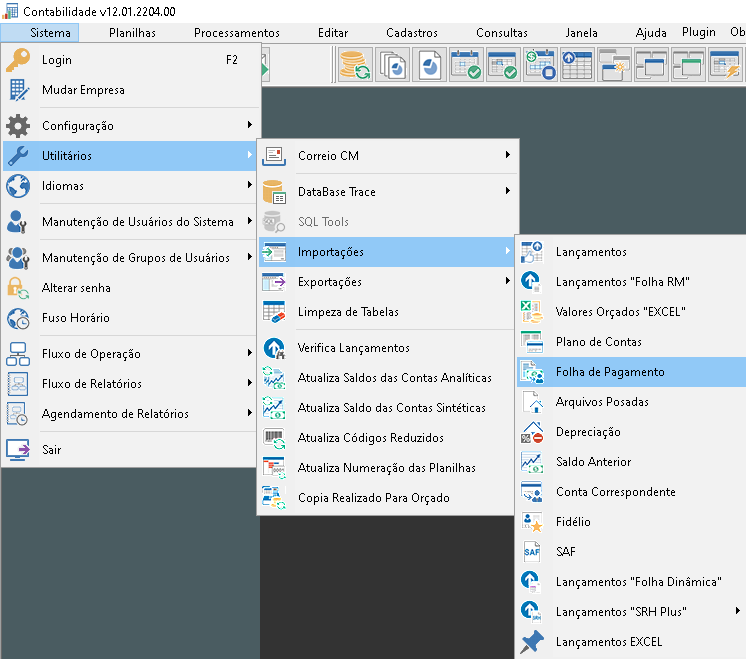Click the Excel icon beside Valores Orçados
The image size is (746, 659).
pyautogui.click(x=531, y=312)
